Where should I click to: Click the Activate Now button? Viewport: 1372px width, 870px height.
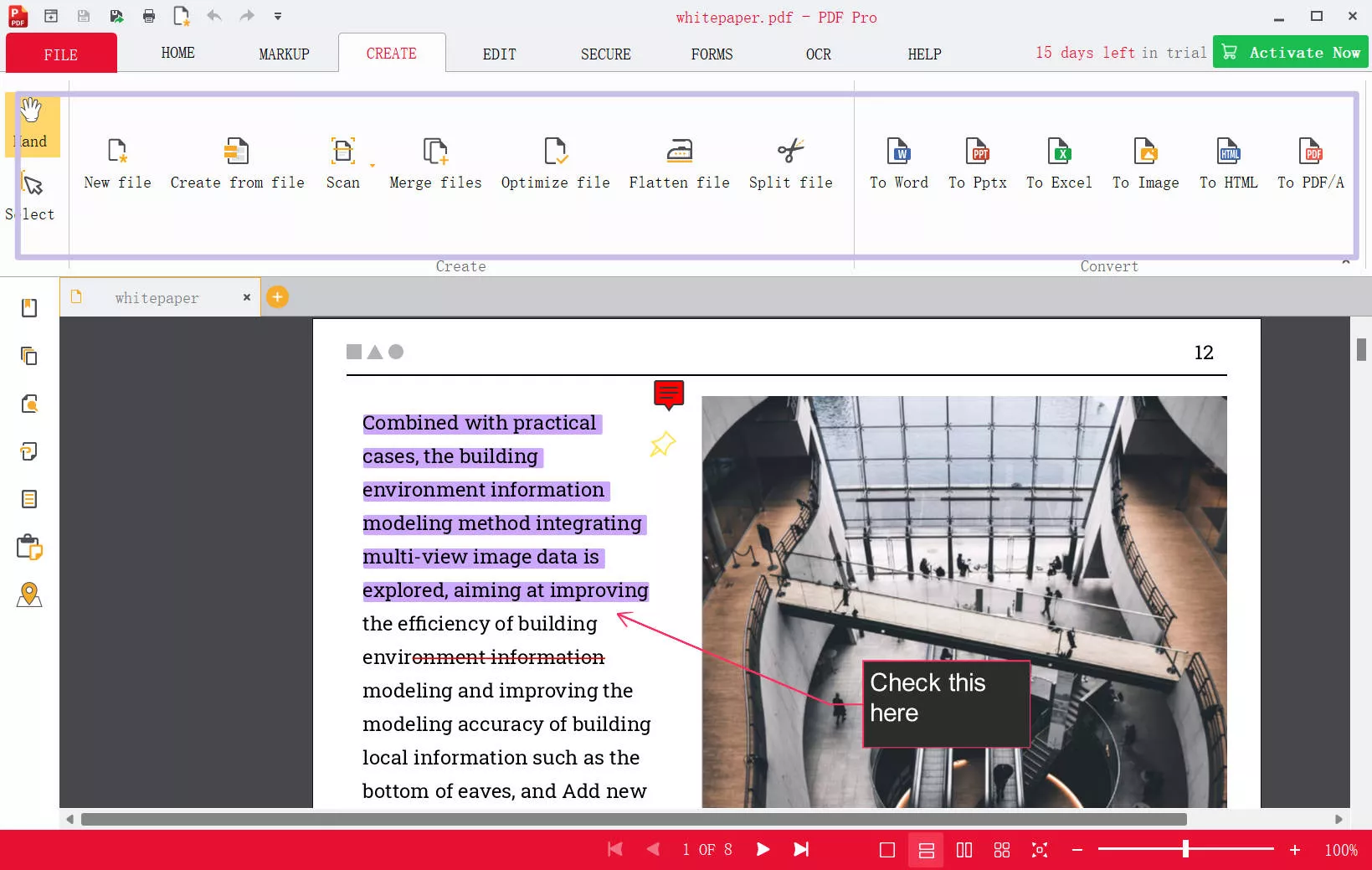click(1289, 51)
